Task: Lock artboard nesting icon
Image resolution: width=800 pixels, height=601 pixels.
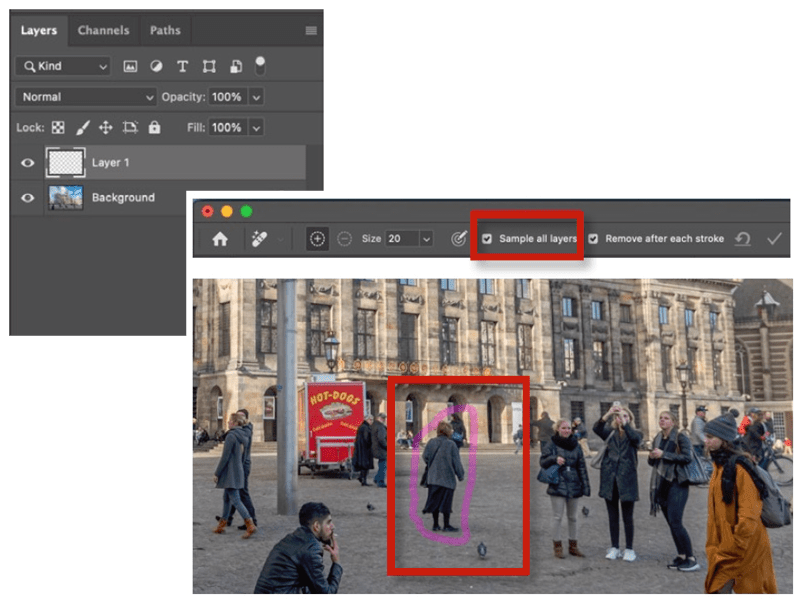Action: [130, 128]
